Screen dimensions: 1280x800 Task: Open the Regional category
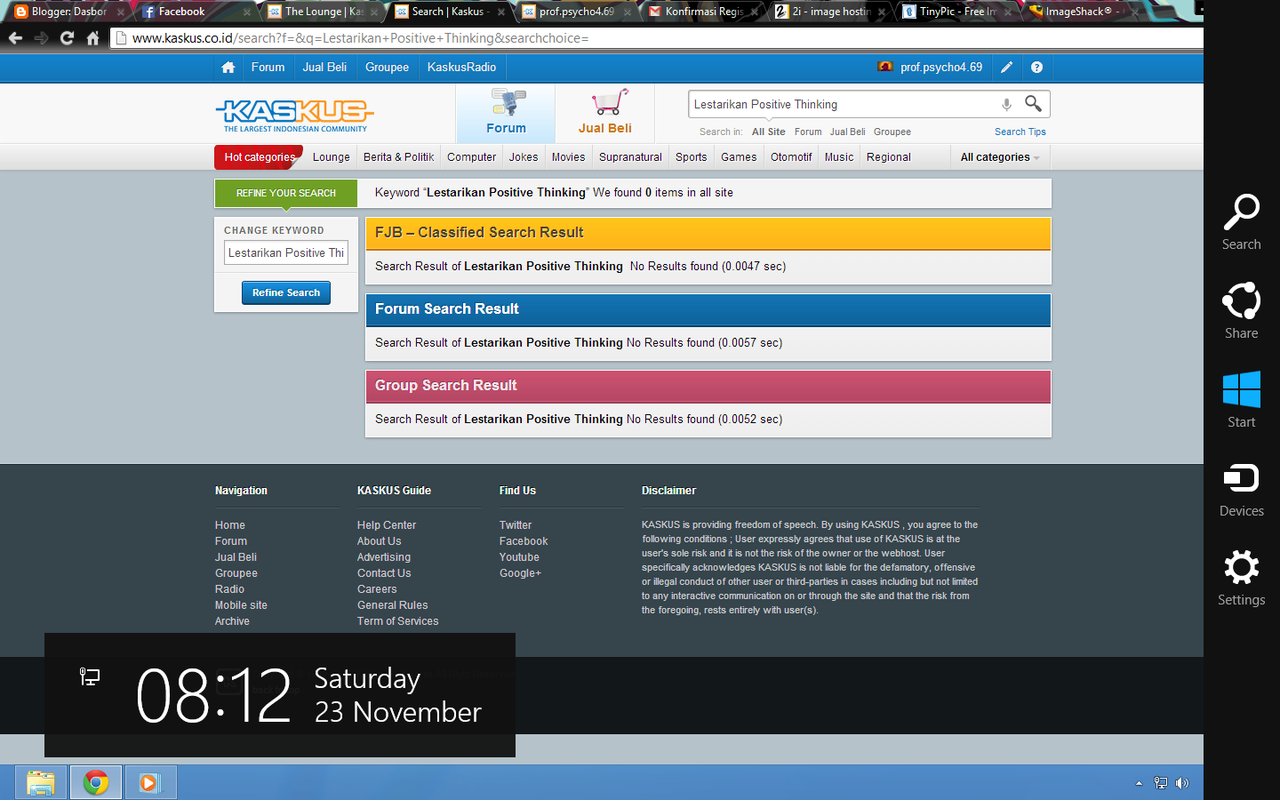(x=888, y=157)
